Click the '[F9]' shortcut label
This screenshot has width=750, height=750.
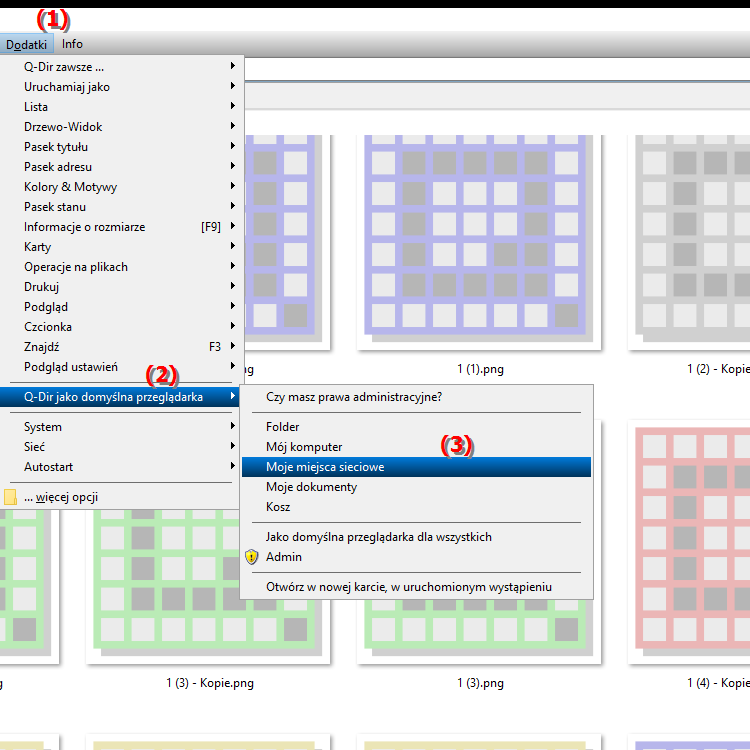(x=211, y=227)
